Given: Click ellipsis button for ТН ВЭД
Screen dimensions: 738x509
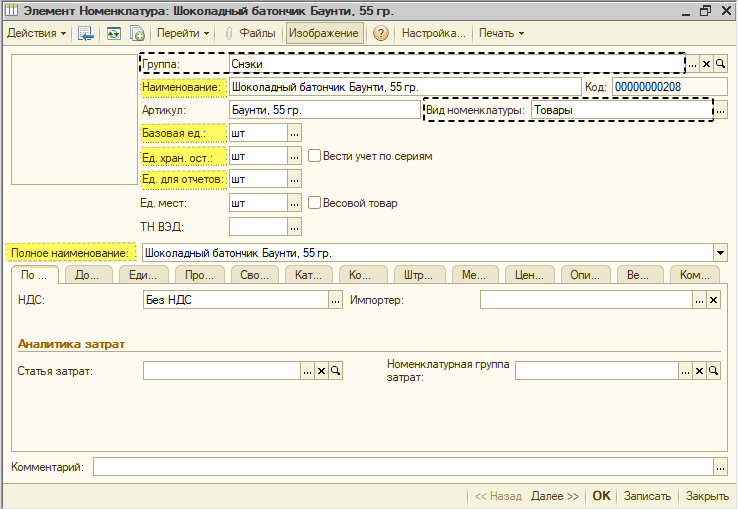Looking at the screenshot, I should click(x=295, y=227).
